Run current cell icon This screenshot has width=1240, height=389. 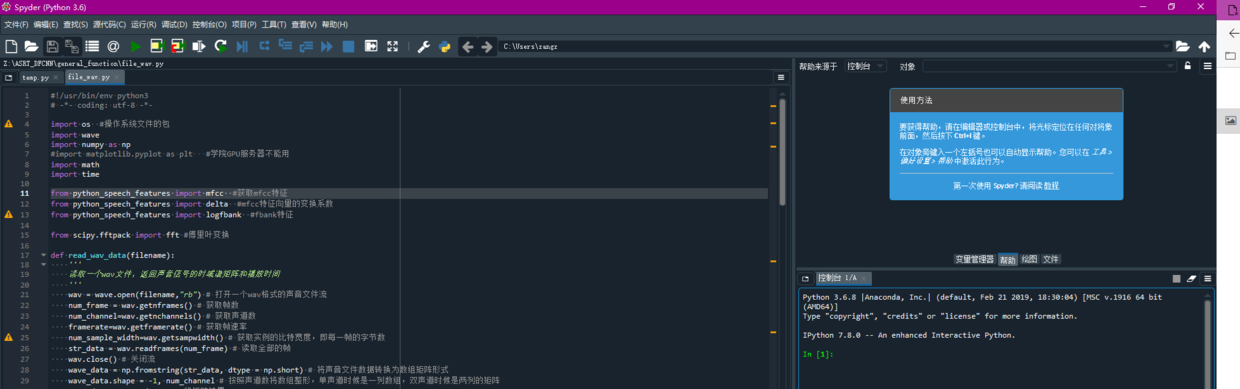pos(157,46)
